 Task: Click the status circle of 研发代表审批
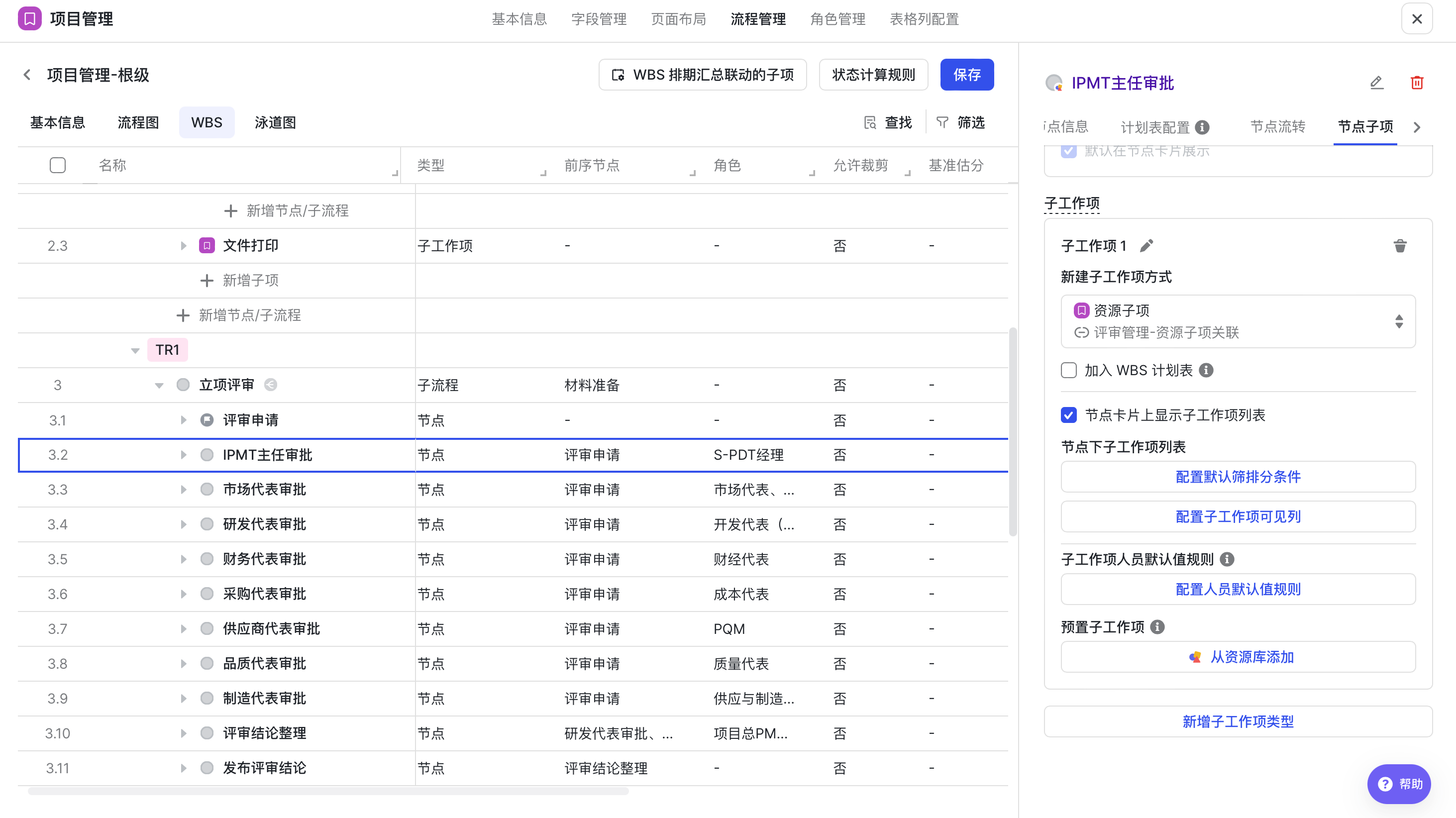[x=207, y=524]
